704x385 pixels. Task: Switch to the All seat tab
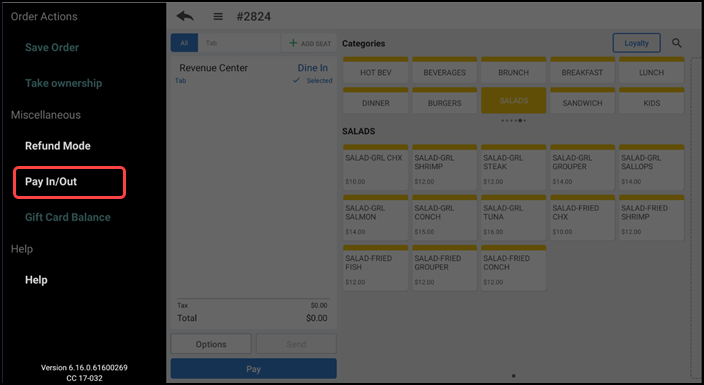coord(184,43)
